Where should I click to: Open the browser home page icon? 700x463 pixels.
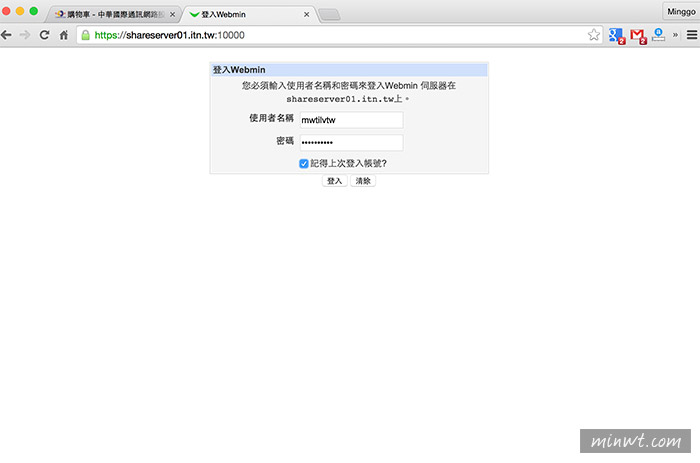64,35
